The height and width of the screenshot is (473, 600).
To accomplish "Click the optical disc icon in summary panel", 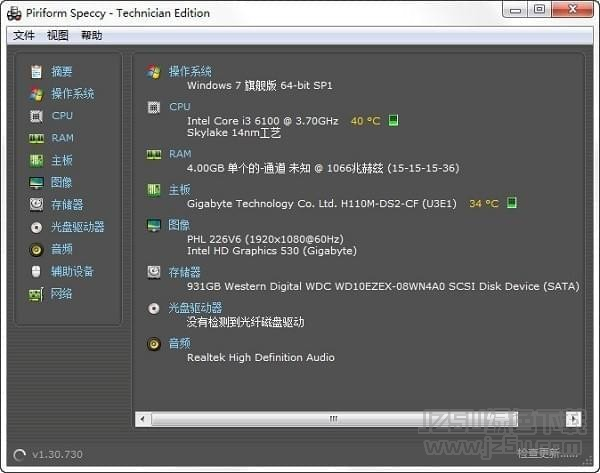I will click(154, 308).
